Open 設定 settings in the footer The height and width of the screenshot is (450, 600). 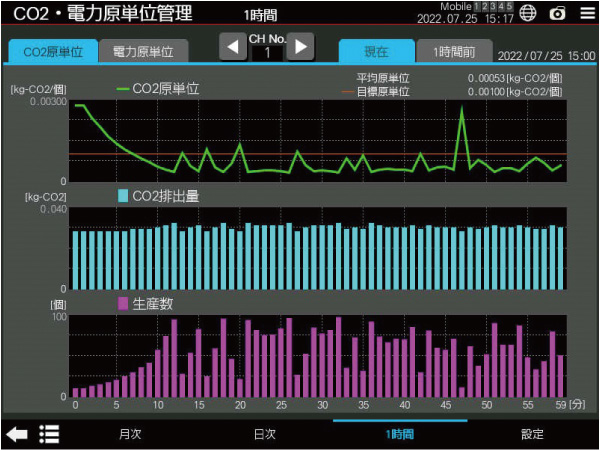[532, 434]
